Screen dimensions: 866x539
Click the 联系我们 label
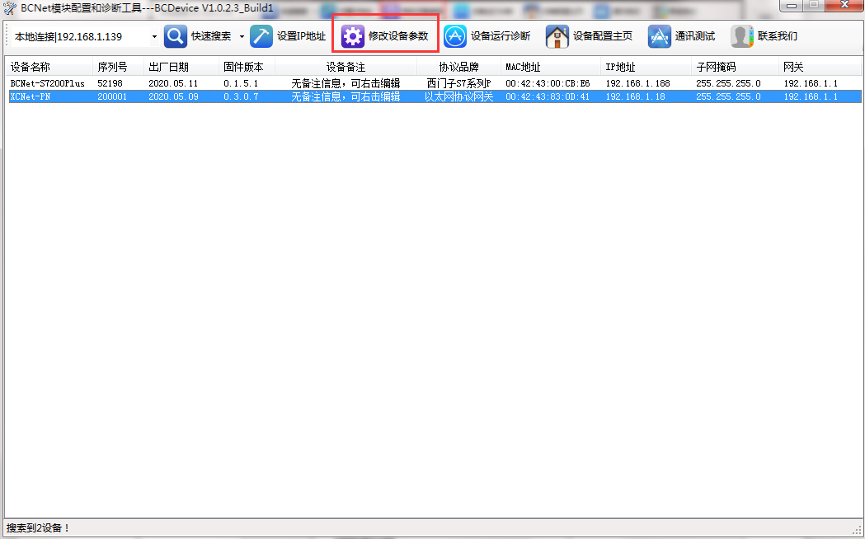778,36
